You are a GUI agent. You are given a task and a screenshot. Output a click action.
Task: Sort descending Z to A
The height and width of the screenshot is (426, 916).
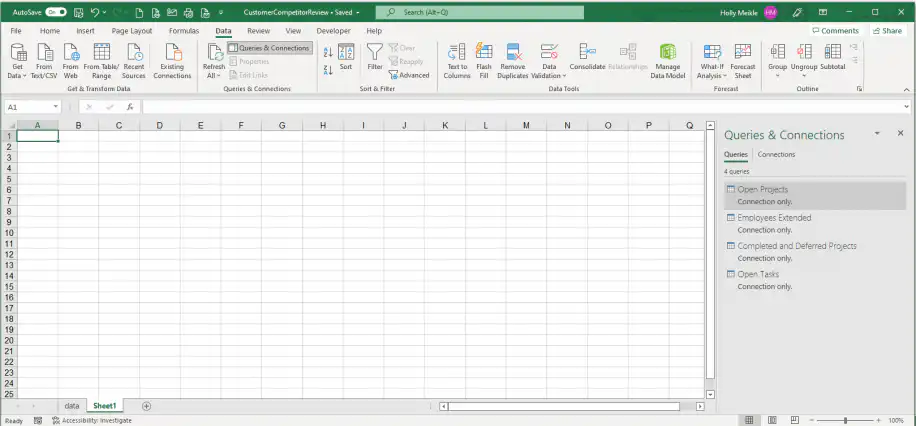tap(328, 70)
